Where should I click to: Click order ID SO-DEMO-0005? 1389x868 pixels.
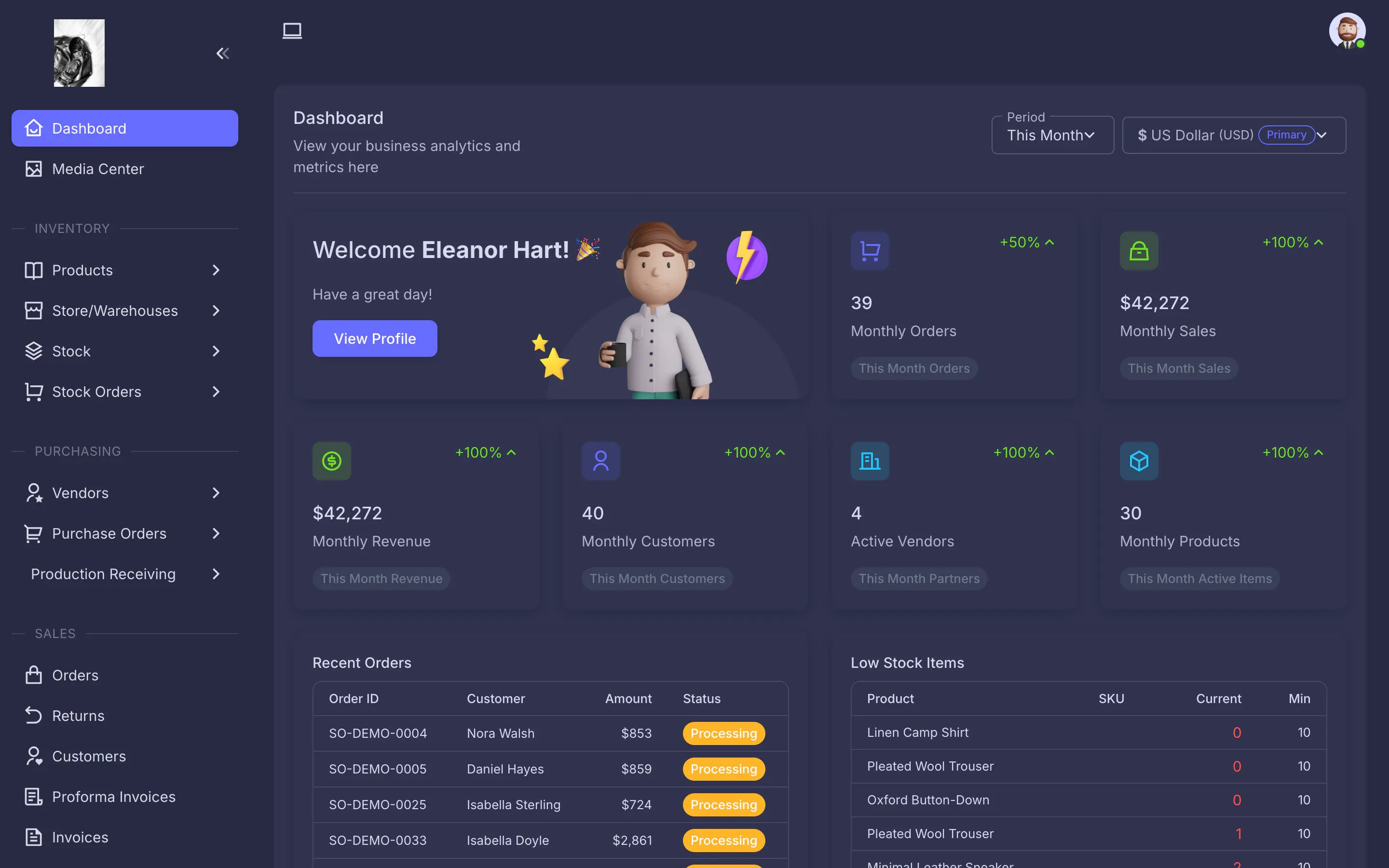(378, 769)
